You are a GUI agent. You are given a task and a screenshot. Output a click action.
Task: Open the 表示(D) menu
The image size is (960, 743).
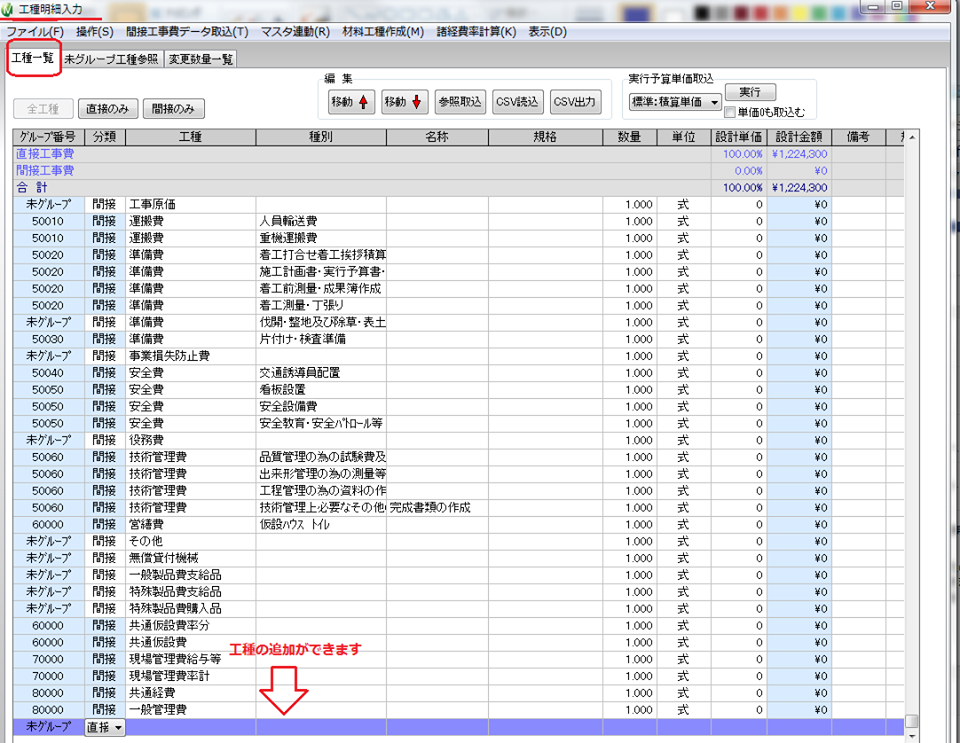coord(547,32)
